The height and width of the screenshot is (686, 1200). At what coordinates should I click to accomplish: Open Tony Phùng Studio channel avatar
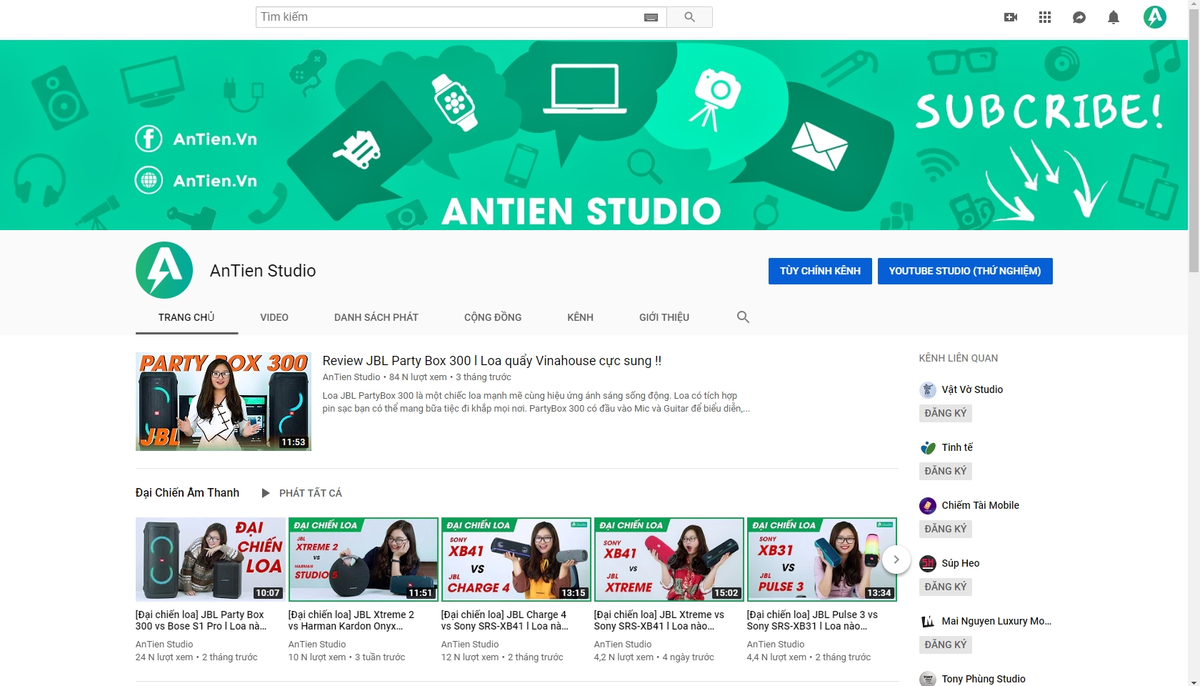[928, 679]
